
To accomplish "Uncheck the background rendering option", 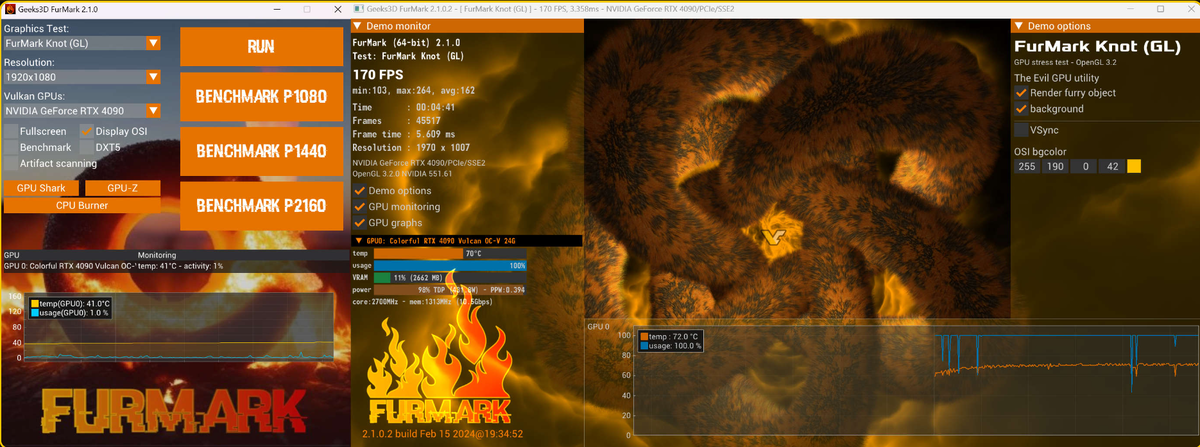I will click(1021, 109).
